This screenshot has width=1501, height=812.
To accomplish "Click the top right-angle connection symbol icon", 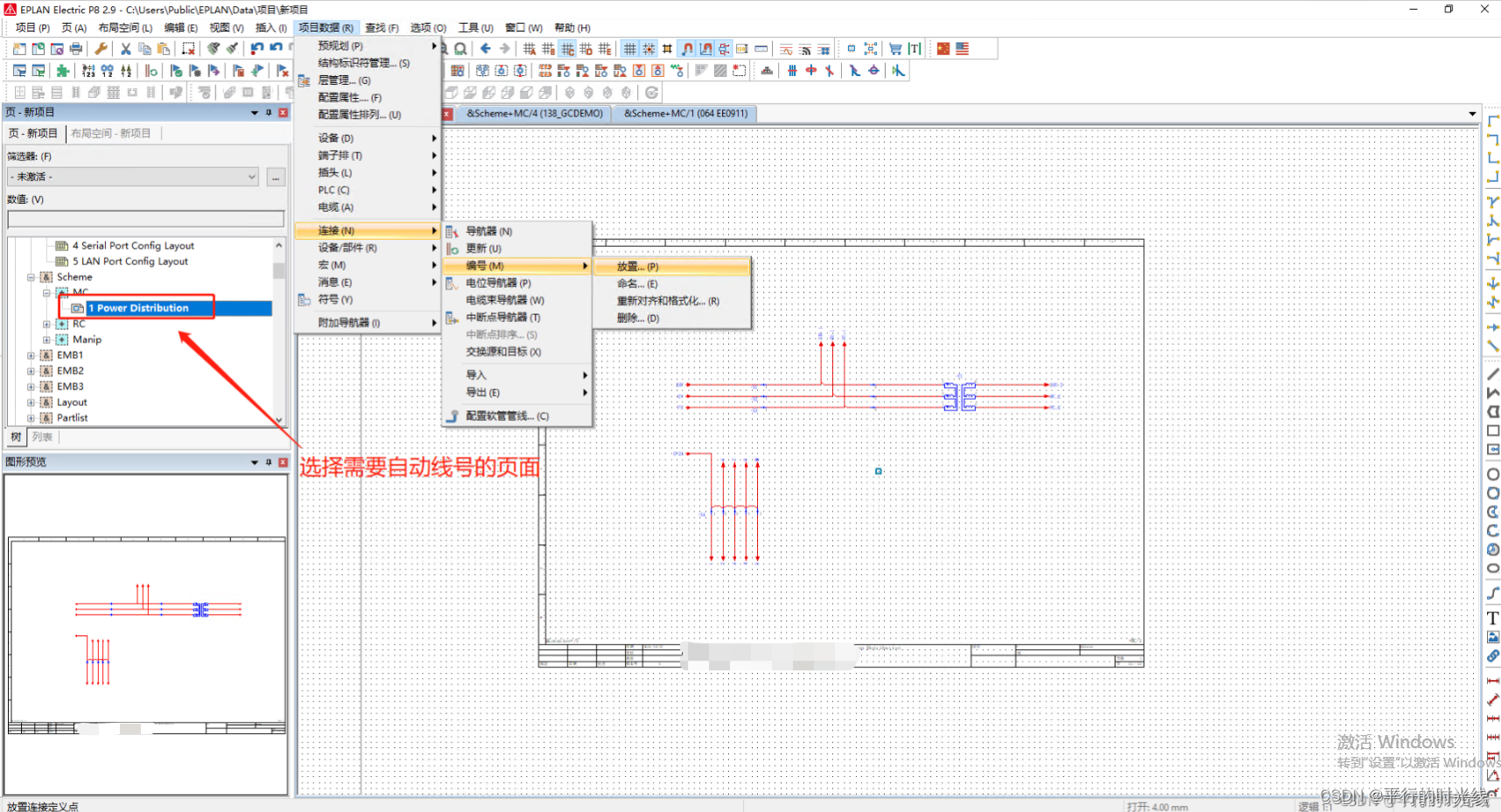I will click(x=1492, y=121).
